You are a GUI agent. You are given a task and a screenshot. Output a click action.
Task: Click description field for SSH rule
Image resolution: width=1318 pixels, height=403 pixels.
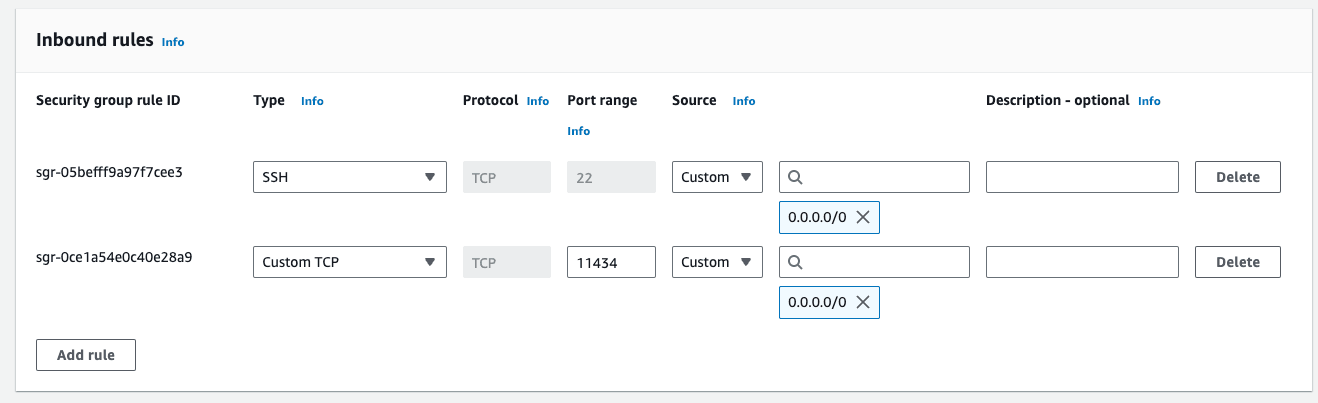(1082, 177)
